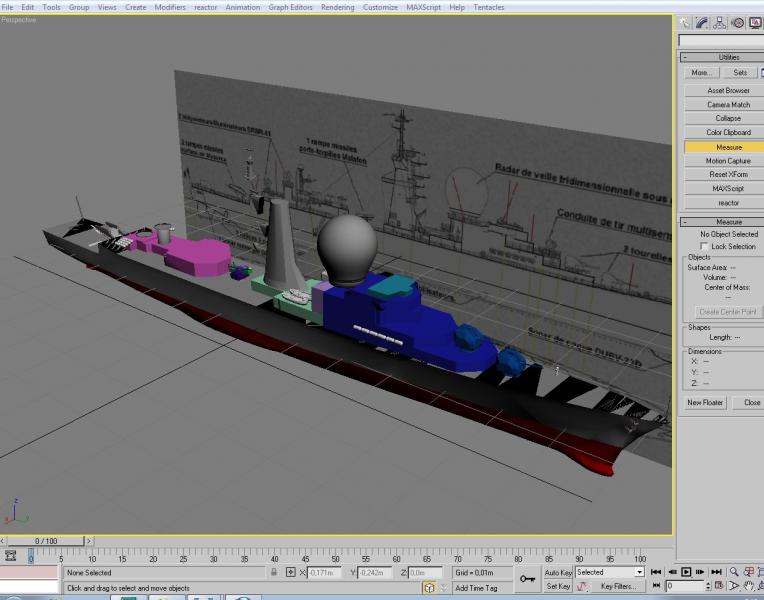Open the Color Clipboard utility

point(728,133)
